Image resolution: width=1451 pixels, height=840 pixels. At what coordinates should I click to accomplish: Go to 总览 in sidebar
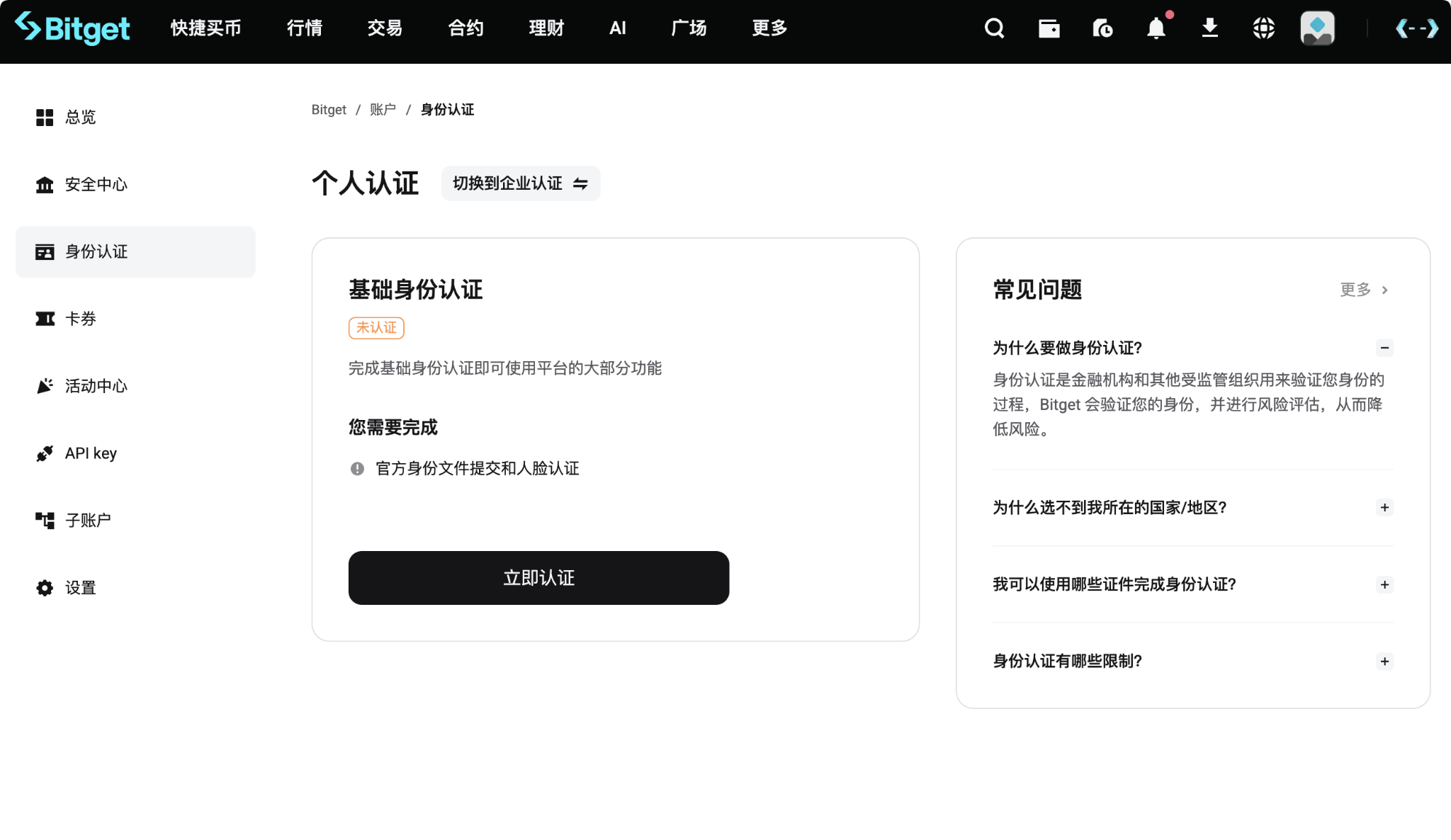[135, 118]
